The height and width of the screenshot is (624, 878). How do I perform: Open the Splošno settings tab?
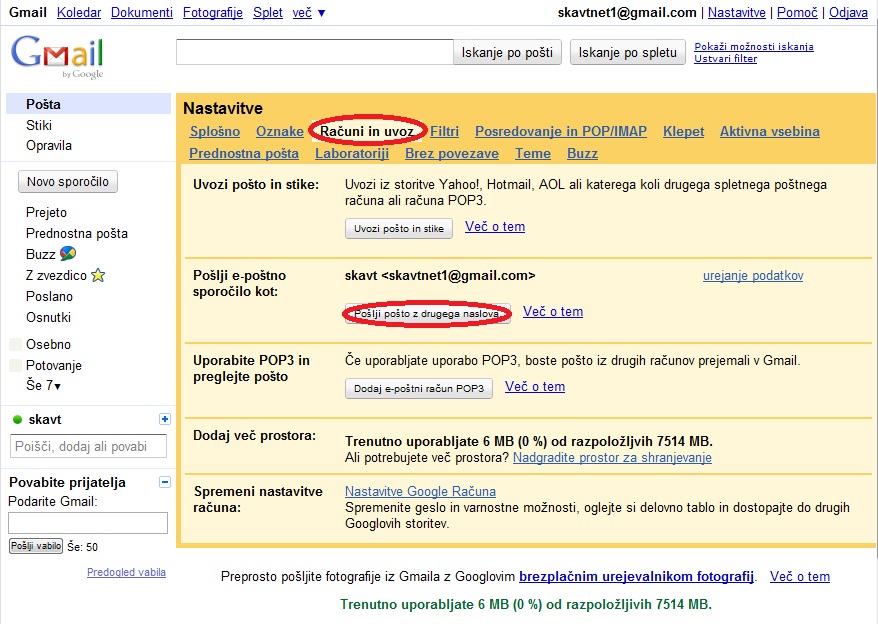pos(215,132)
